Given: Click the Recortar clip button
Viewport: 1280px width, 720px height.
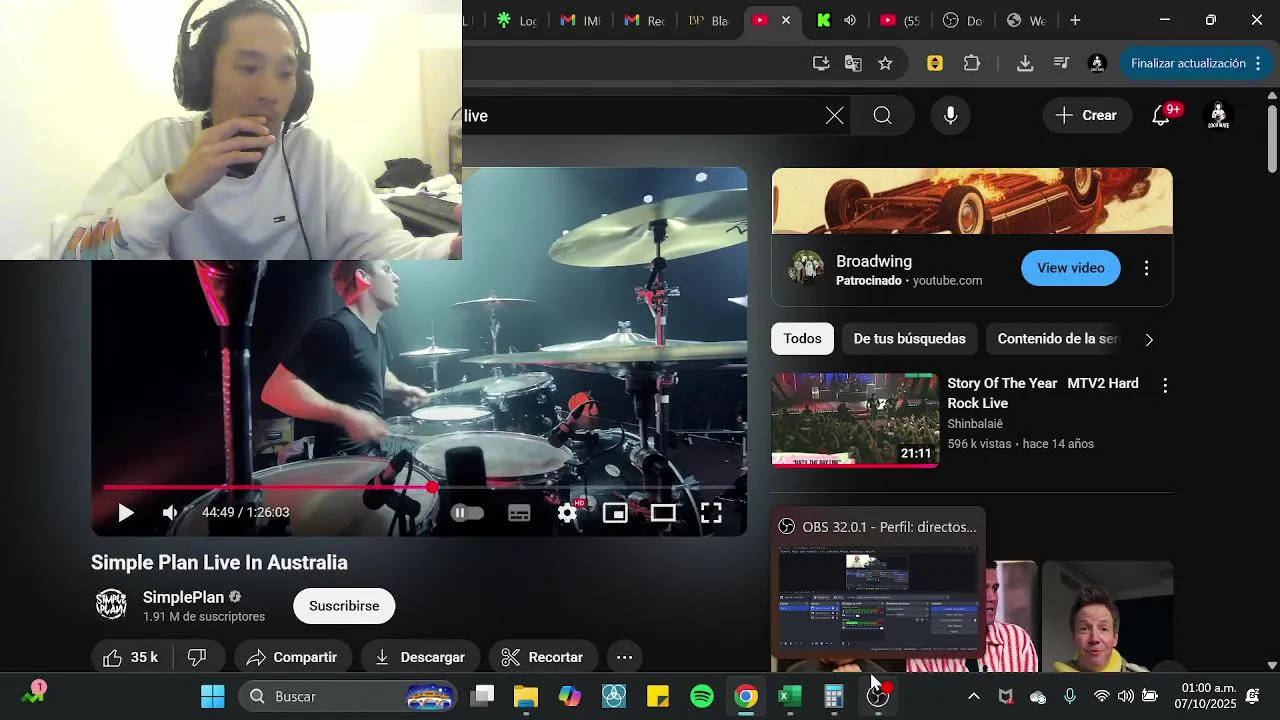Looking at the screenshot, I should click(543, 657).
